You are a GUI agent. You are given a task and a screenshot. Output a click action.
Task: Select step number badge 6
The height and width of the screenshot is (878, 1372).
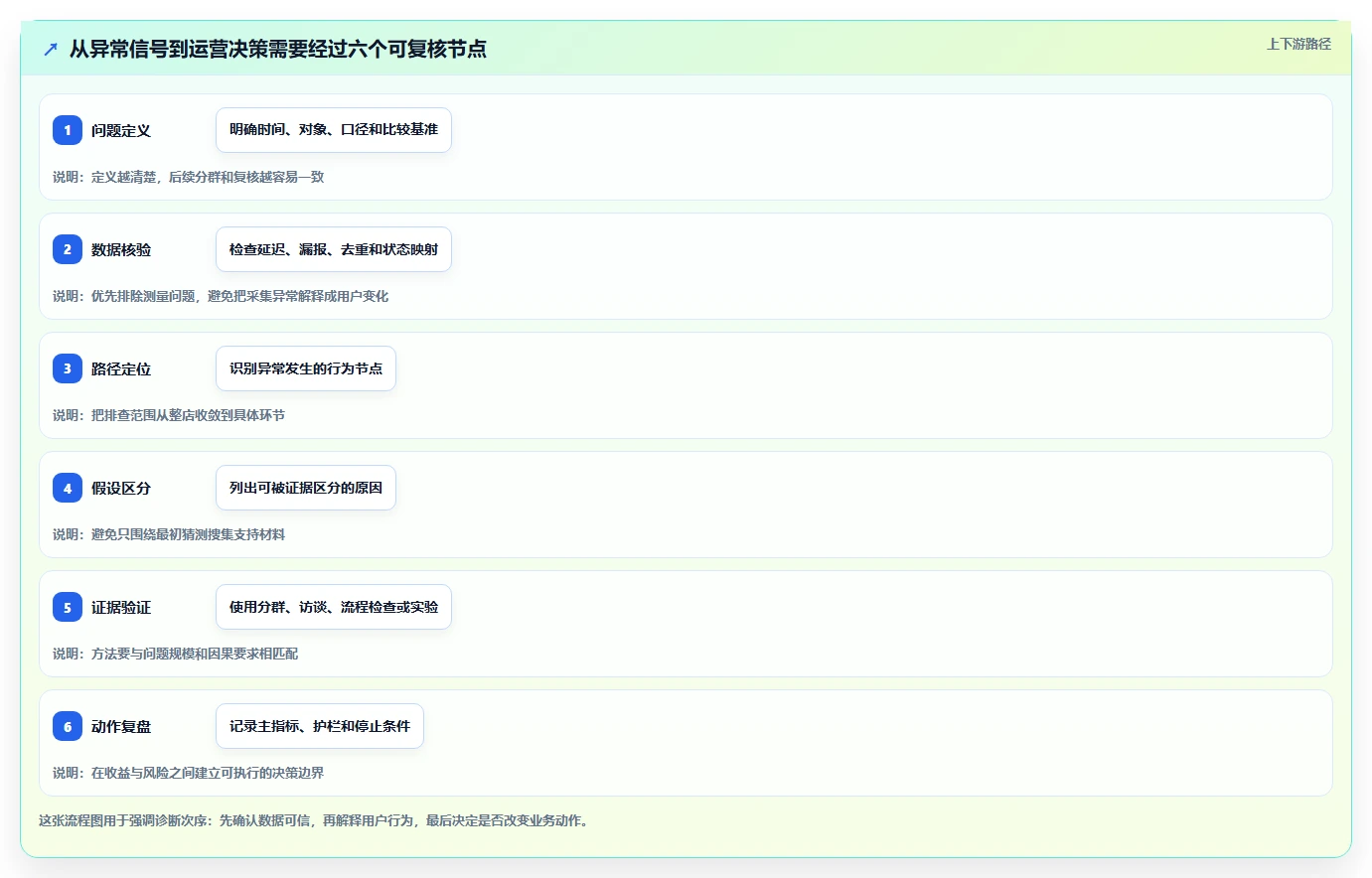pyautogui.click(x=68, y=726)
